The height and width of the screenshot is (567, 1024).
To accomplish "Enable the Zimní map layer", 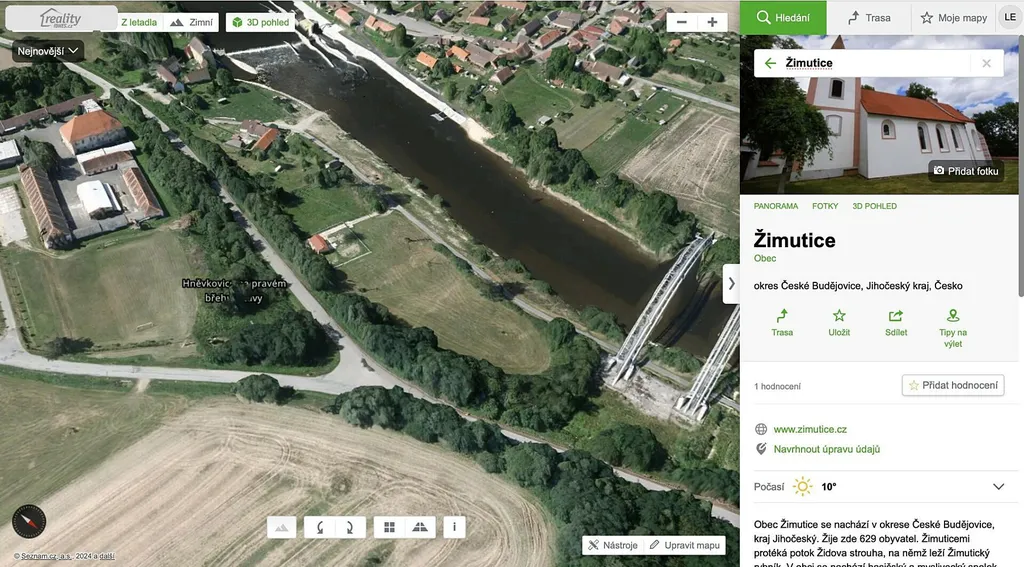I will point(191,22).
